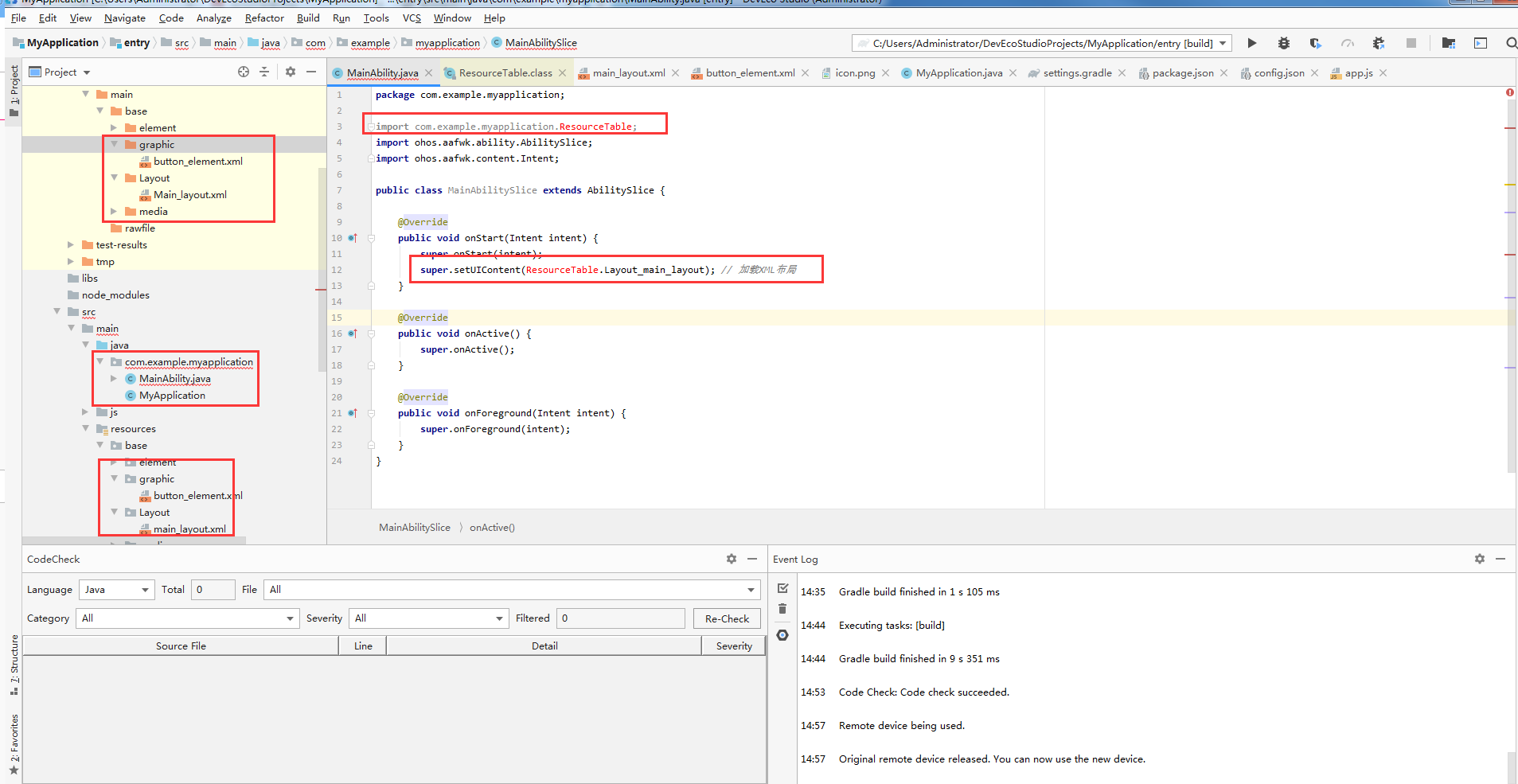The image size is (1518, 784).
Task: Hide the Event Log panel with the minus icon
Action: click(x=1500, y=559)
